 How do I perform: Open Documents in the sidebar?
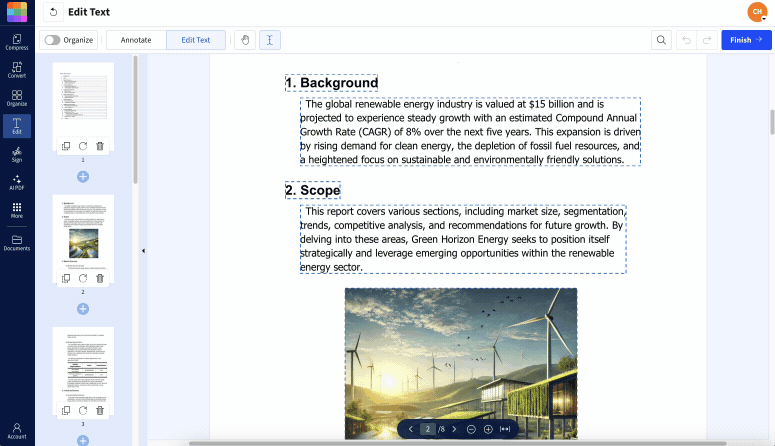point(17,243)
